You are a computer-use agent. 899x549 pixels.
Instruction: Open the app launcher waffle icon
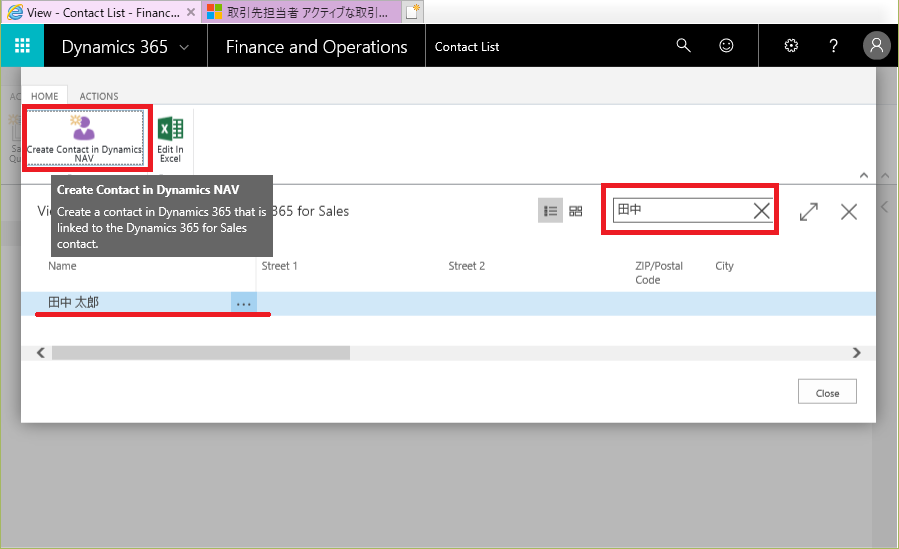click(22, 46)
